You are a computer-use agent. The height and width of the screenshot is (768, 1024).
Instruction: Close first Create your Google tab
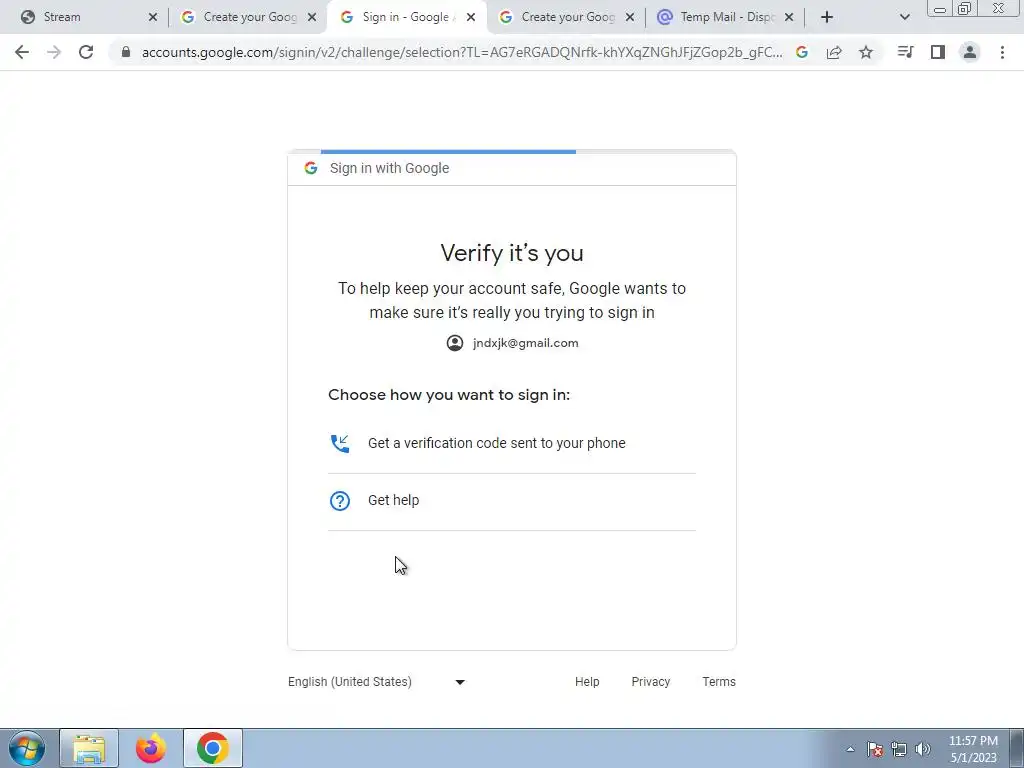(x=312, y=17)
